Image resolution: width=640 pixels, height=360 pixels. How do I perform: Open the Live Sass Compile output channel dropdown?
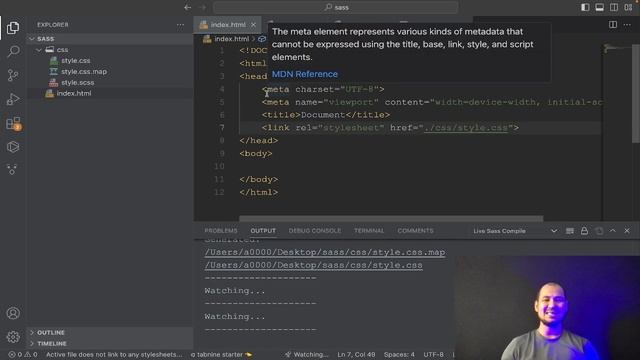tap(515, 231)
